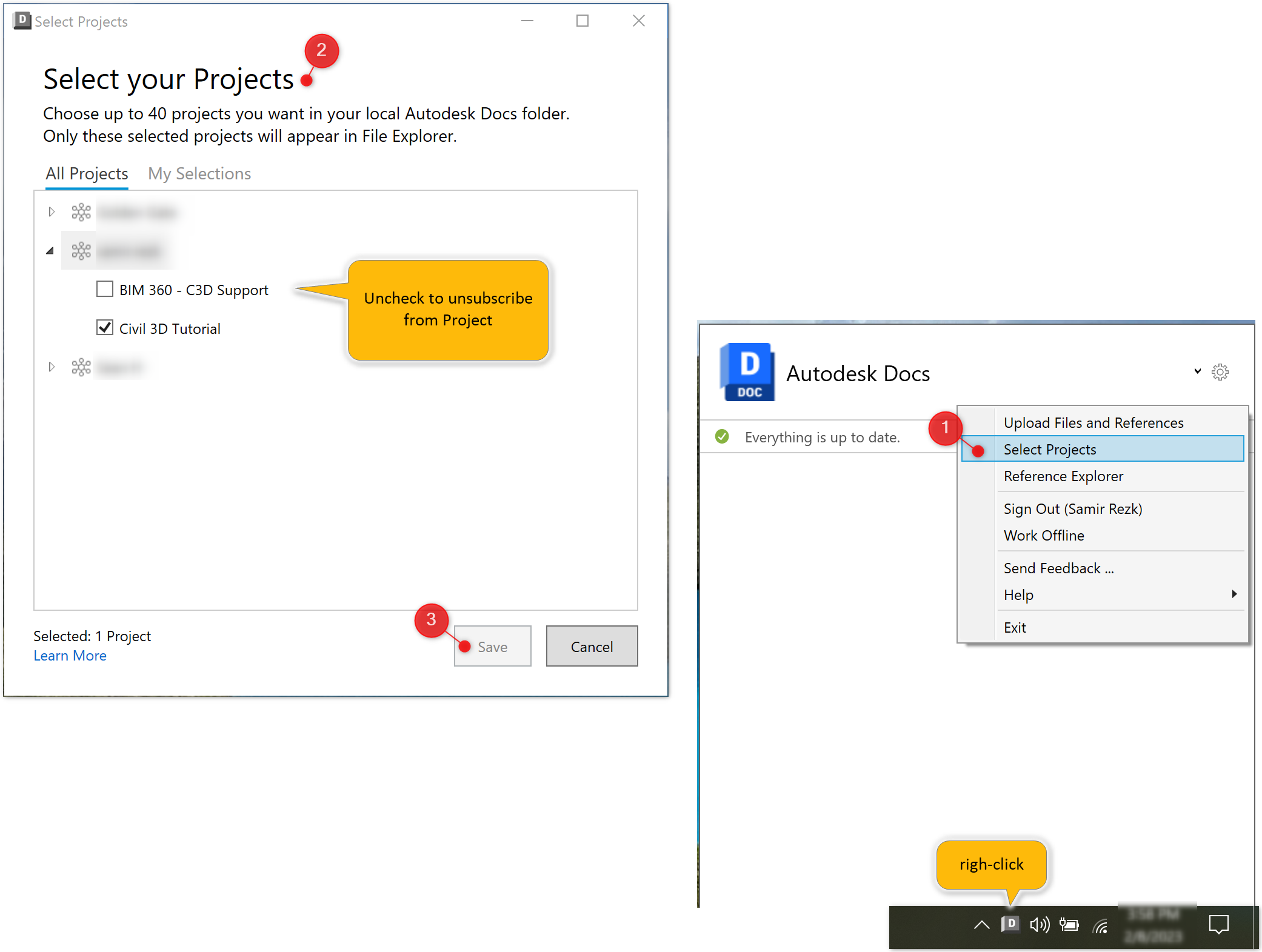This screenshot has height=952, width=1262.
Task: Choose Select Projects from context menu
Action: click(x=1050, y=449)
